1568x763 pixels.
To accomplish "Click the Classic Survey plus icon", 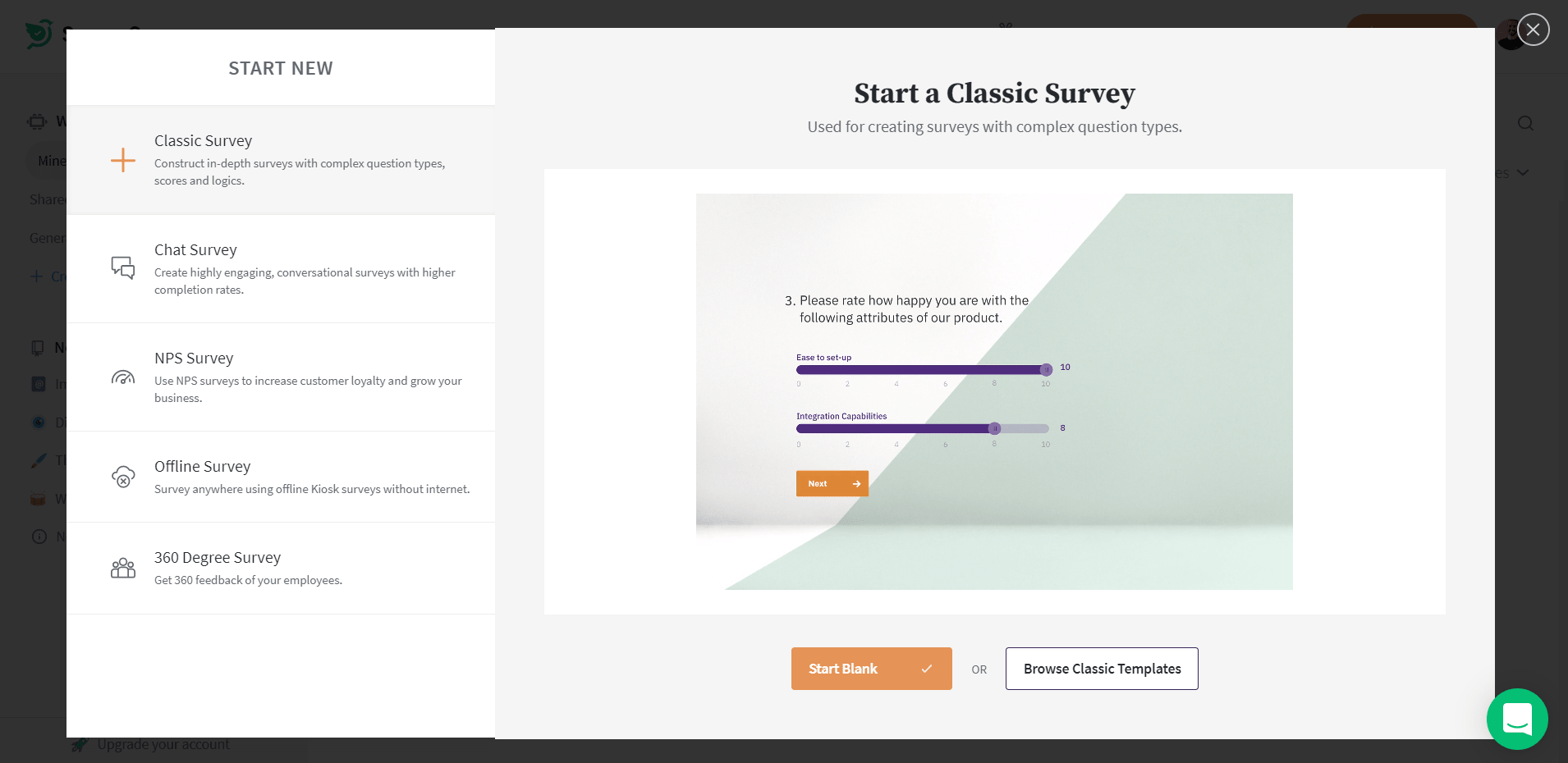I will (123, 160).
